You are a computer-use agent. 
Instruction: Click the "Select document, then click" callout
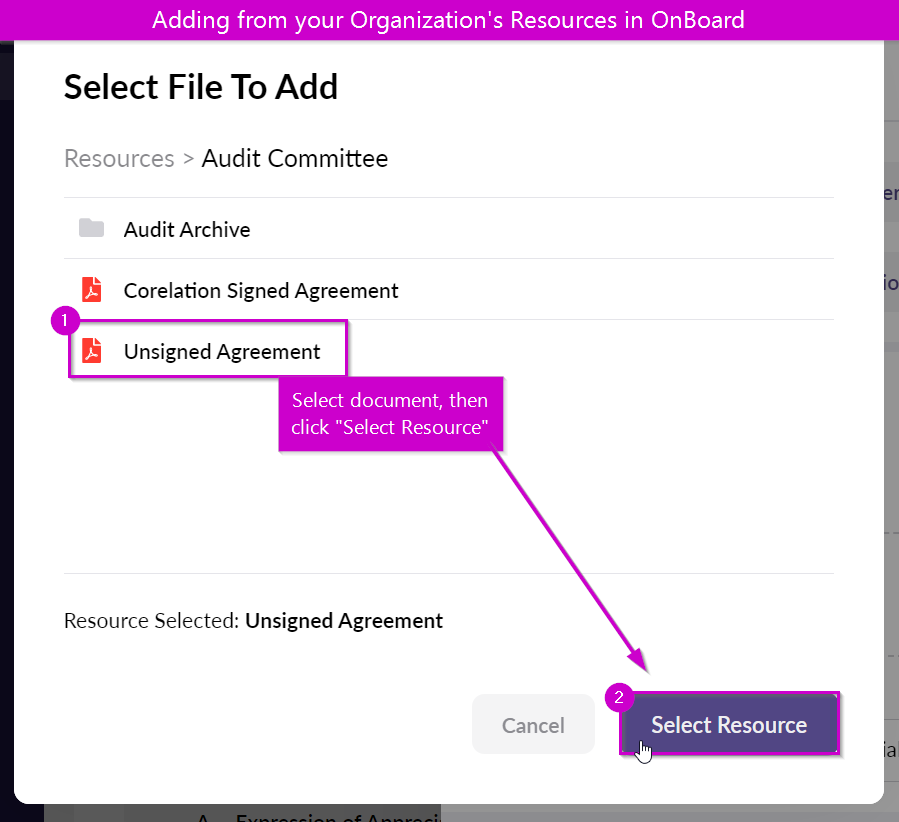pos(390,414)
